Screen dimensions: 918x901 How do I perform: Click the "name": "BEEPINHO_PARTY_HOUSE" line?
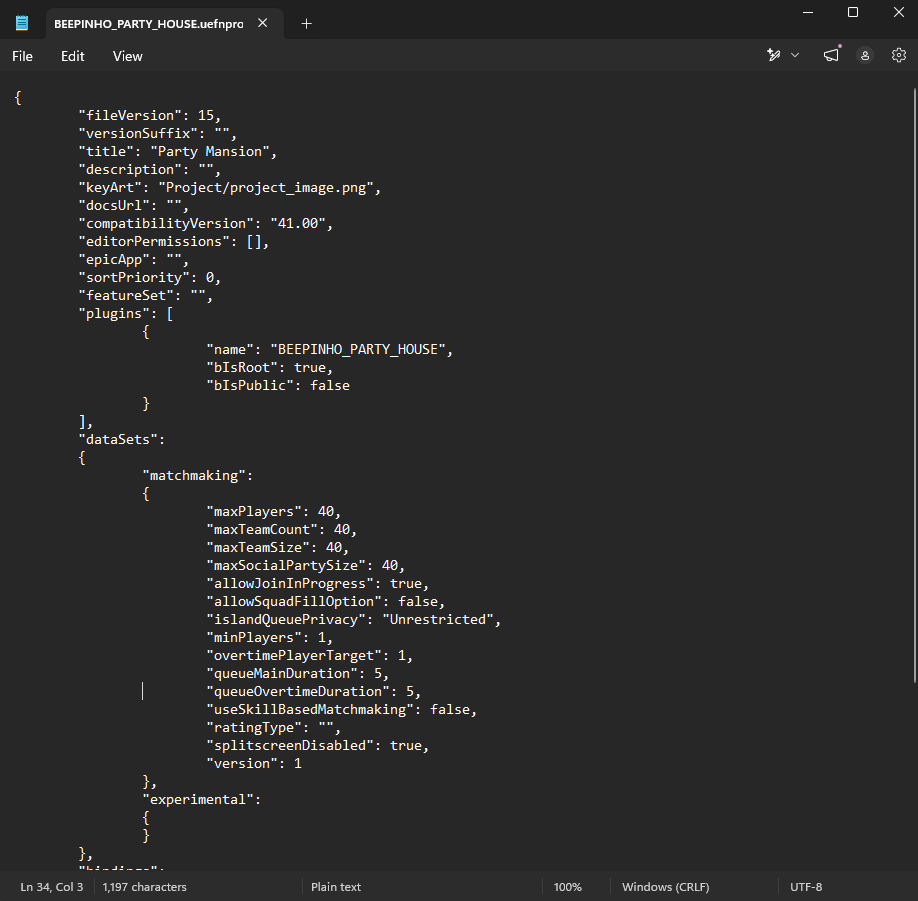[x=330, y=350]
